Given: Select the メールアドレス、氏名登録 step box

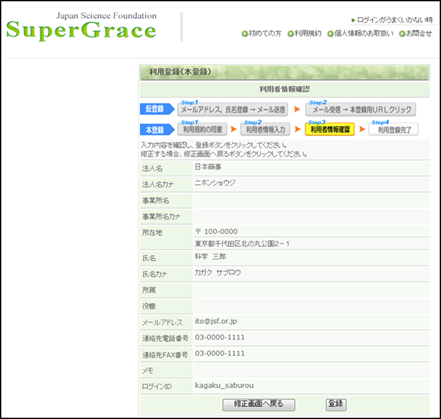Looking at the screenshot, I should 233,110.
